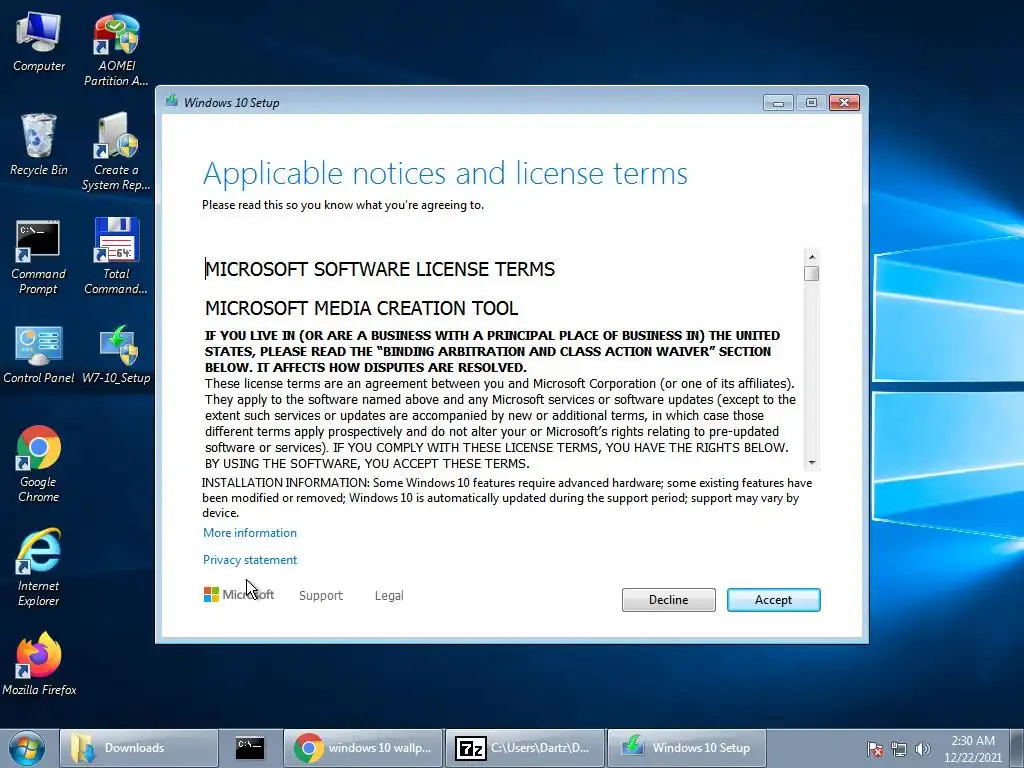This screenshot has height=768, width=1024.
Task: Open Internet Explorer desktop shortcut
Action: [x=39, y=568]
